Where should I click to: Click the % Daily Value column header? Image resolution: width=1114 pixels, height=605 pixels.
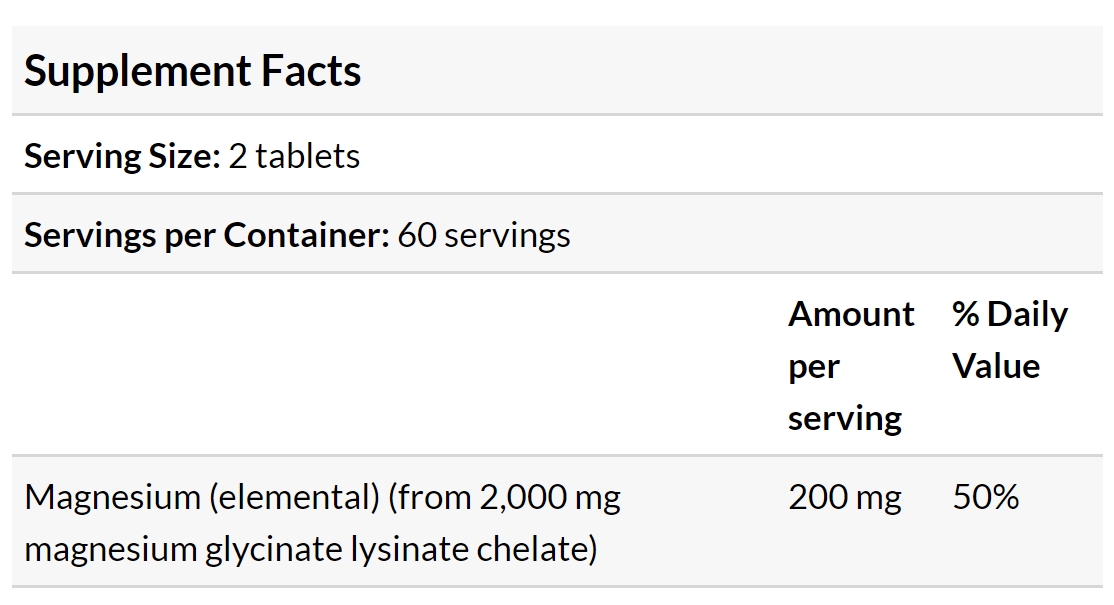(x=1010, y=340)
